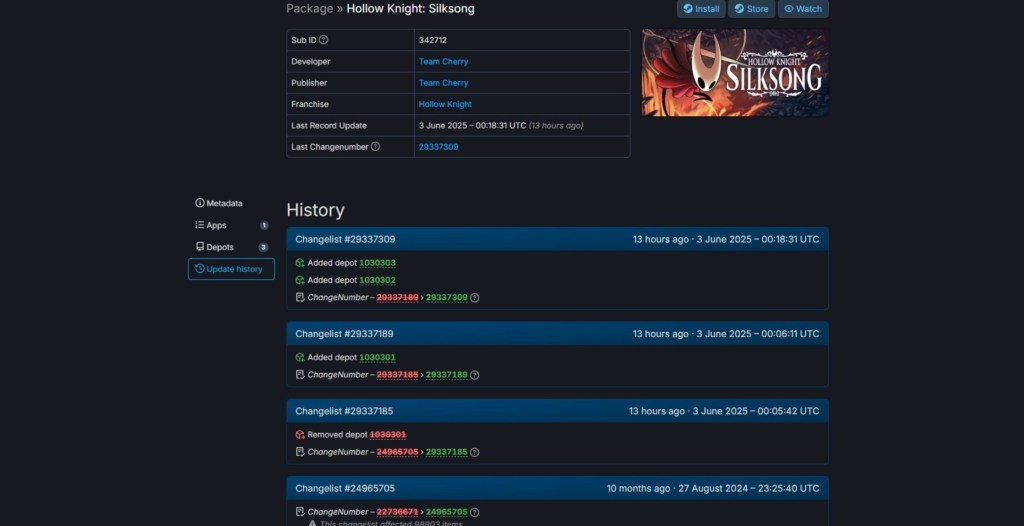Screen dimensions: 1024x526
Task: Click help icon after 24965705 ChangeNumber
Action: 475,512
